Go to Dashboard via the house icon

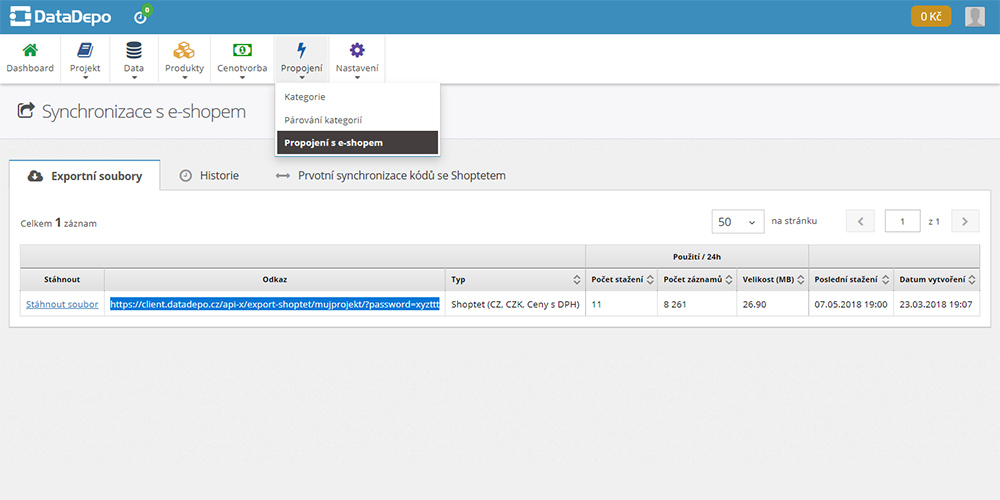pyautogui.click(x=30, y=50)
